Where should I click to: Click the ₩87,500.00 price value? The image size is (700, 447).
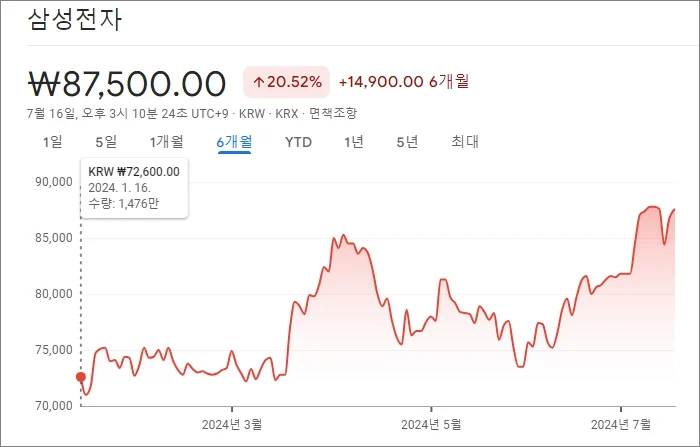[x=127, y=84]
